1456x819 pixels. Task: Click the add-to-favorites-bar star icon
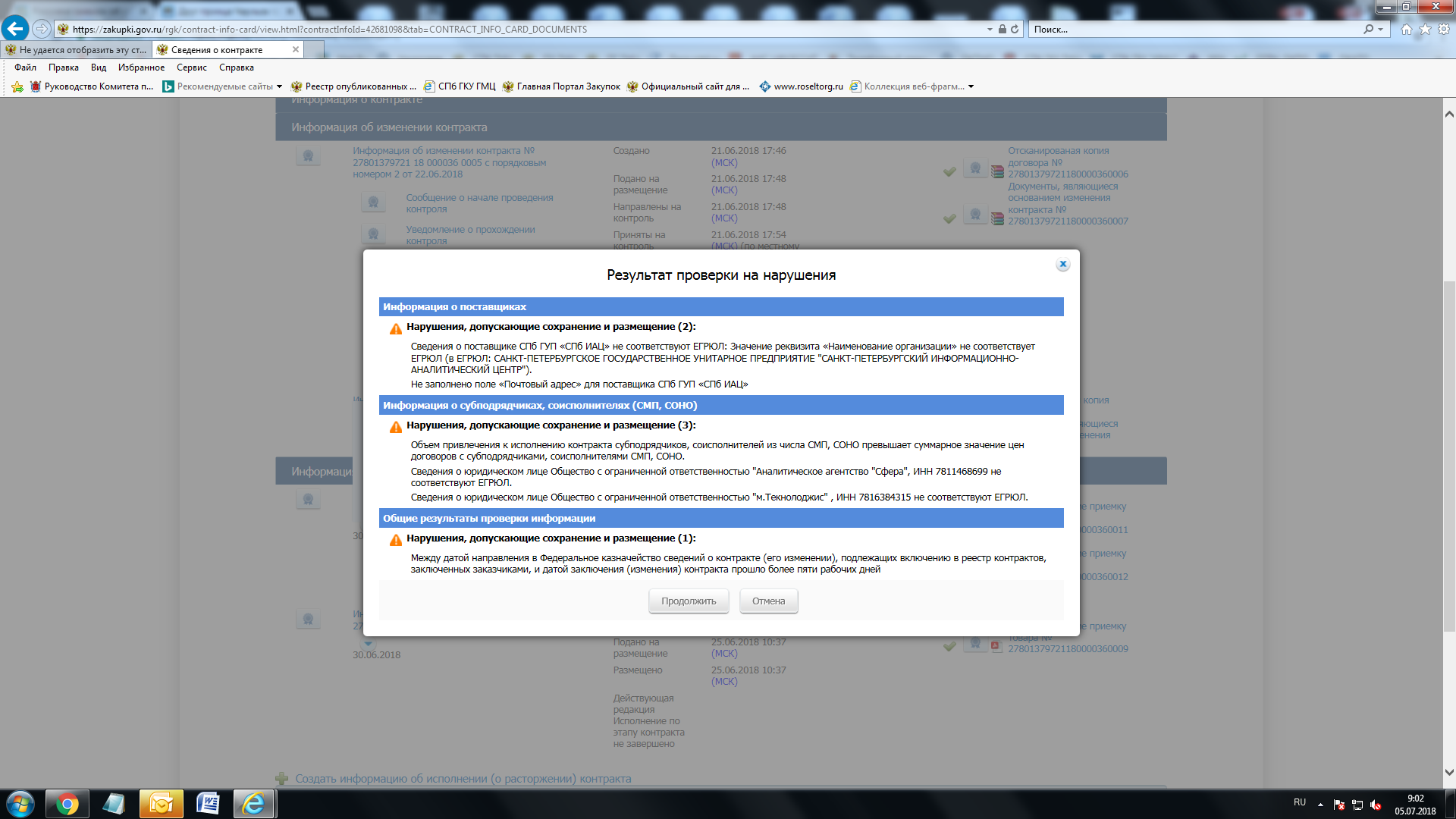[17, 86]
